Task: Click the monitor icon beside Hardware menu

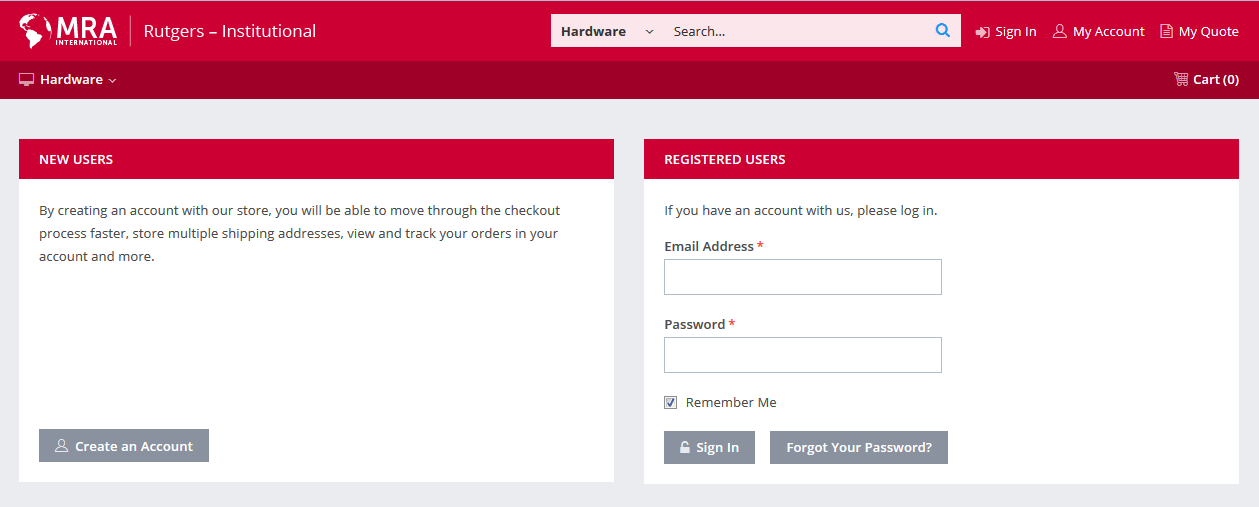Action: [27, 80]
